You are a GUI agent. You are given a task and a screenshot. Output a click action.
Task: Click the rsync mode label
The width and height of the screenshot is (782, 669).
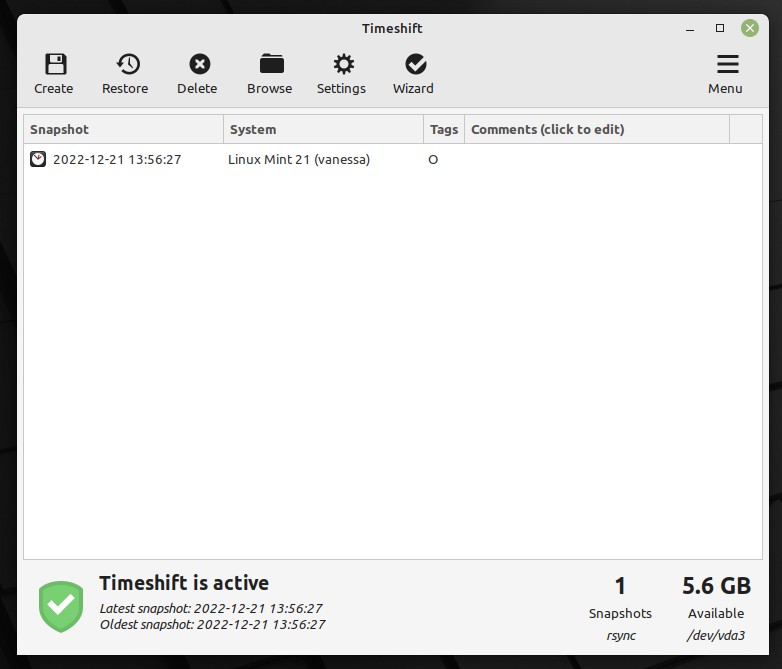621,636
